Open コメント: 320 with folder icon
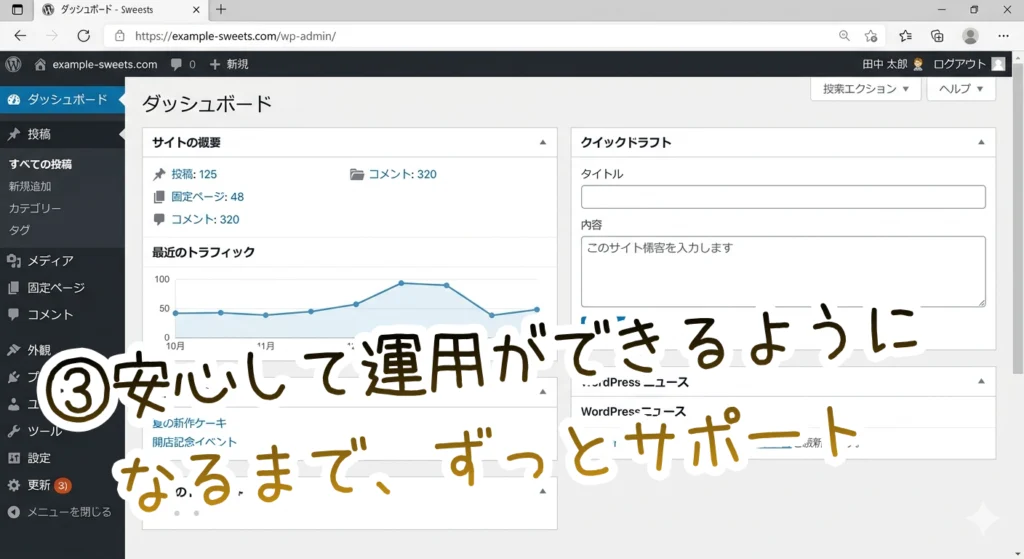Image resolution: width=1024 pixels, height=559 pixels. click(x=402, y=174)
